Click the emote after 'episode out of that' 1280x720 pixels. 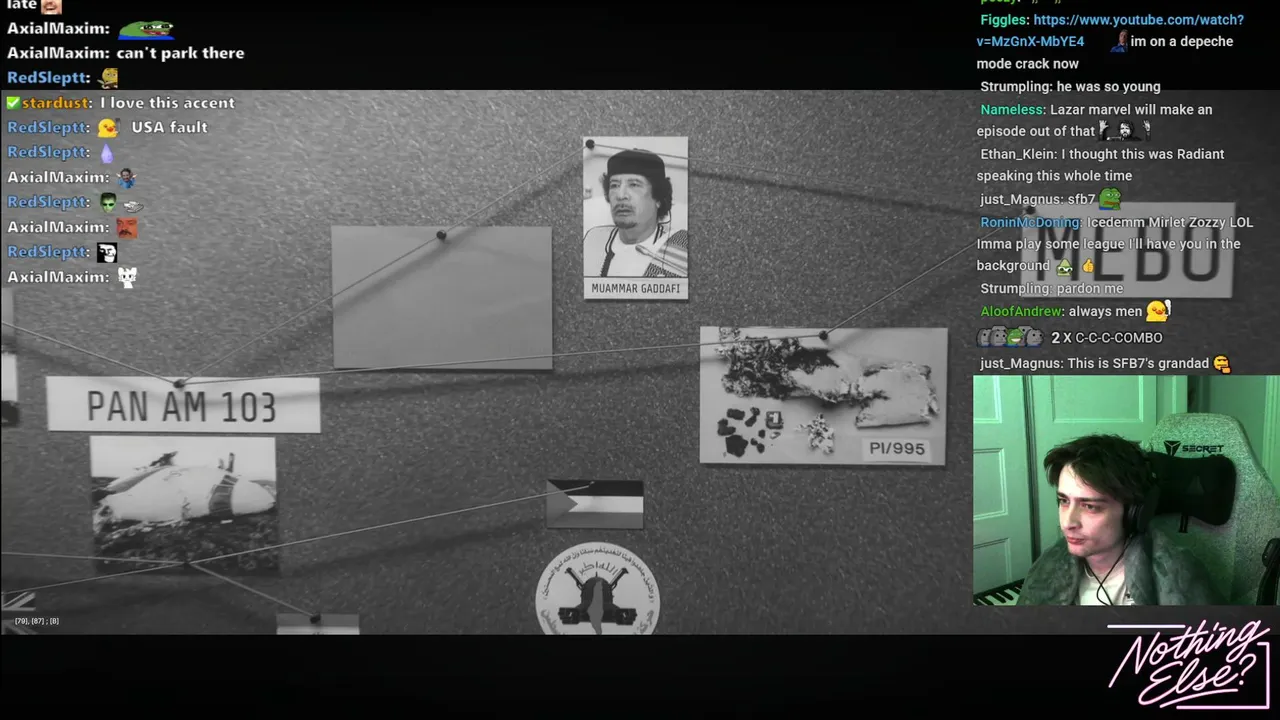(x=1124, y=130)
